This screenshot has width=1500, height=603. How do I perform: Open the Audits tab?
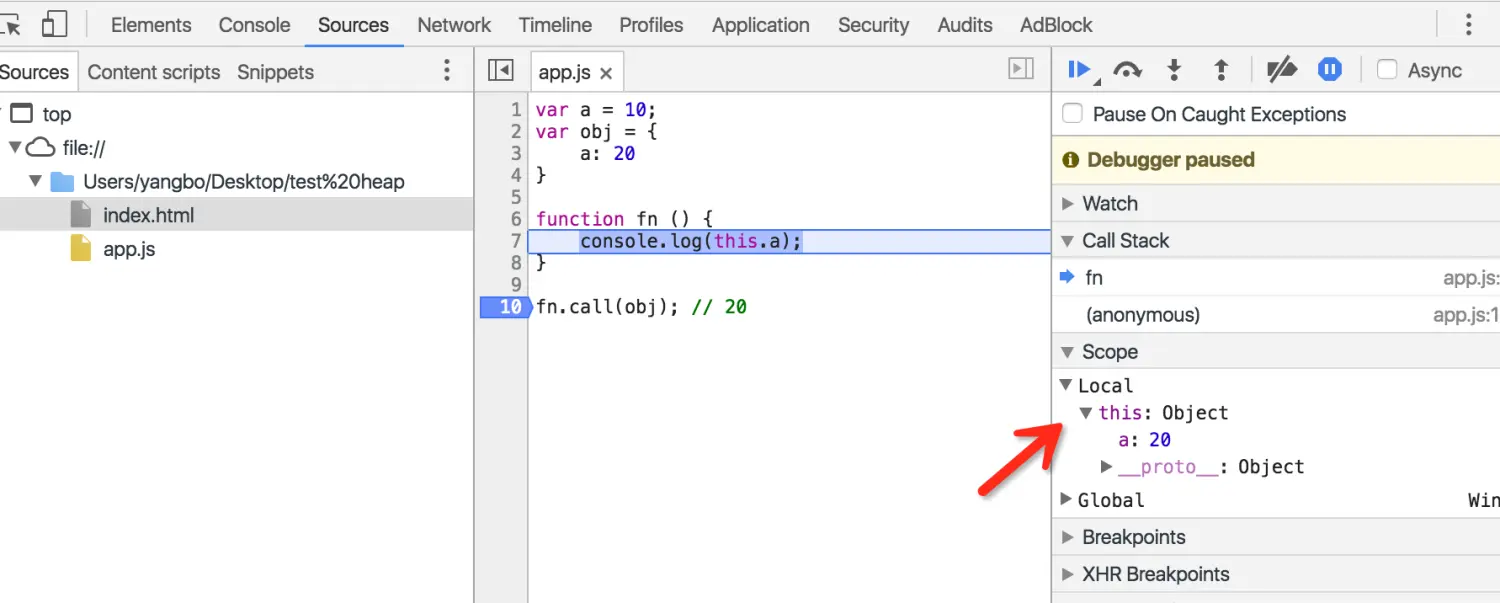965,25
